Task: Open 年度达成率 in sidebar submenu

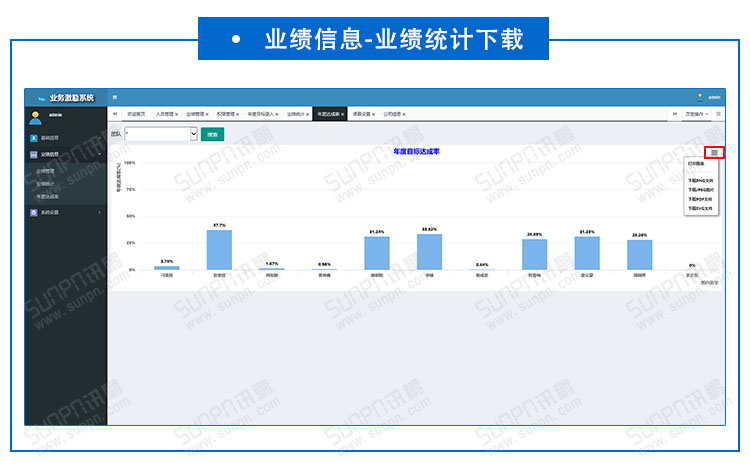Action: pyautogui.click(x=48, y=196)
